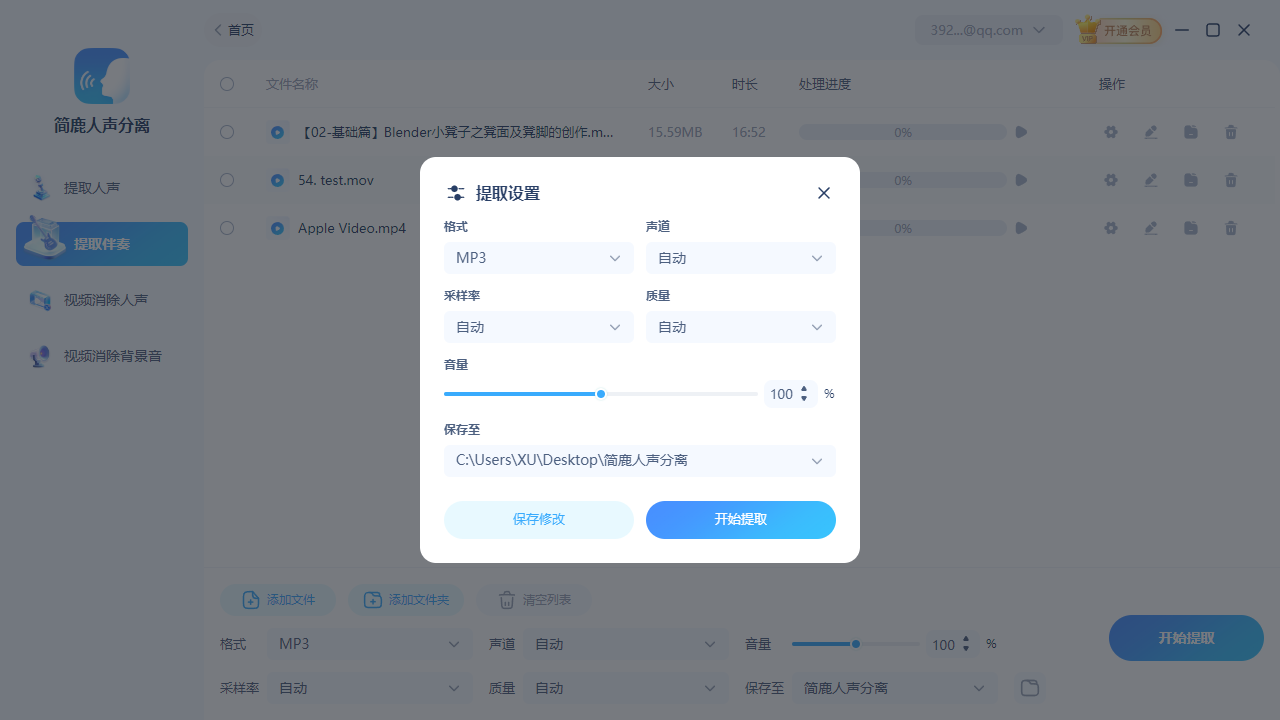This screenshot has width=1280, height=720.
Task: Open output folder for the Blender file
Action: pyautogui.click(x=1190, y=131)
